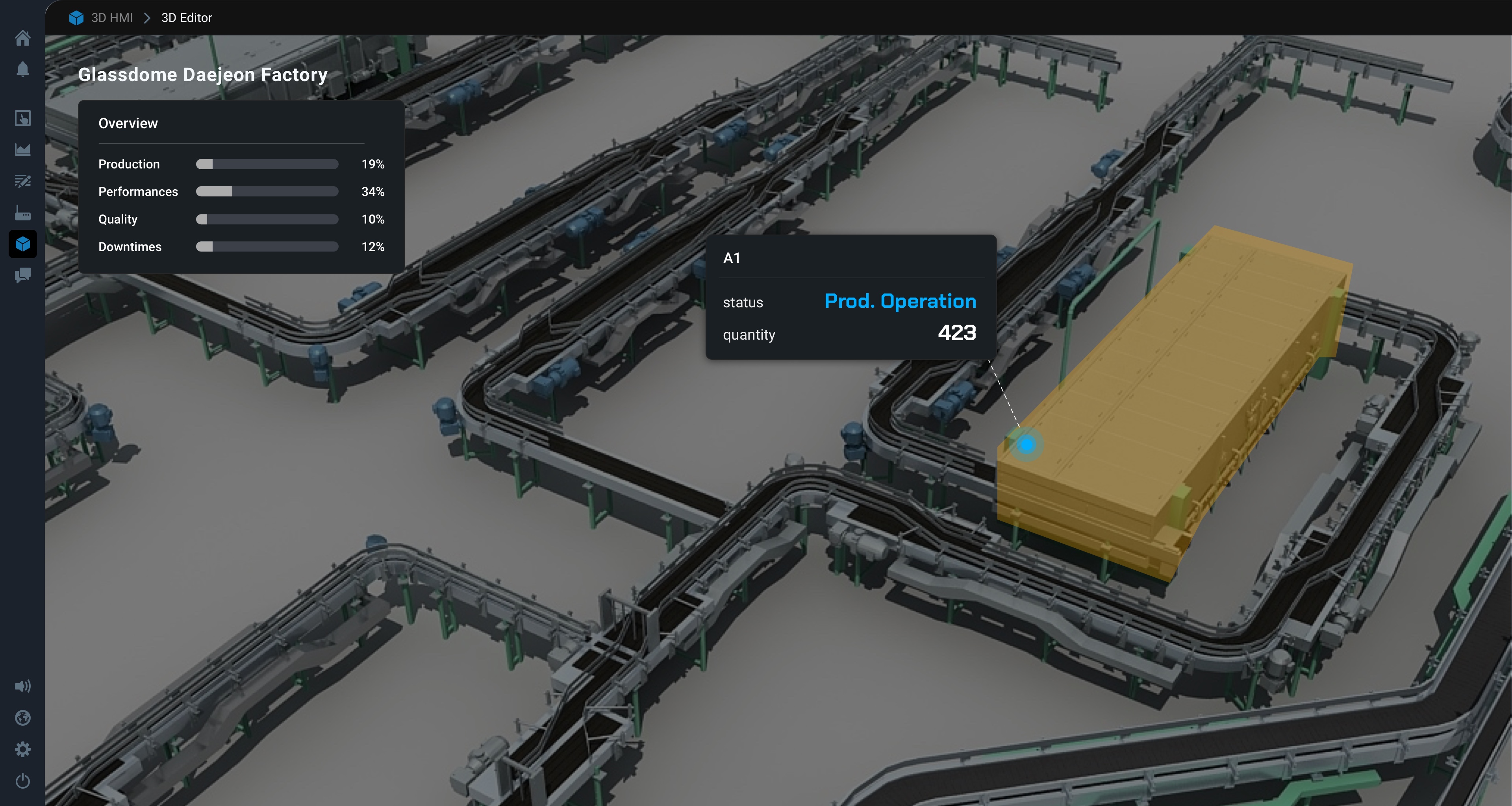This screenshot has width=1512, height=806.
Task: Click the Downtimes progress bar
Action: (267, 247)
